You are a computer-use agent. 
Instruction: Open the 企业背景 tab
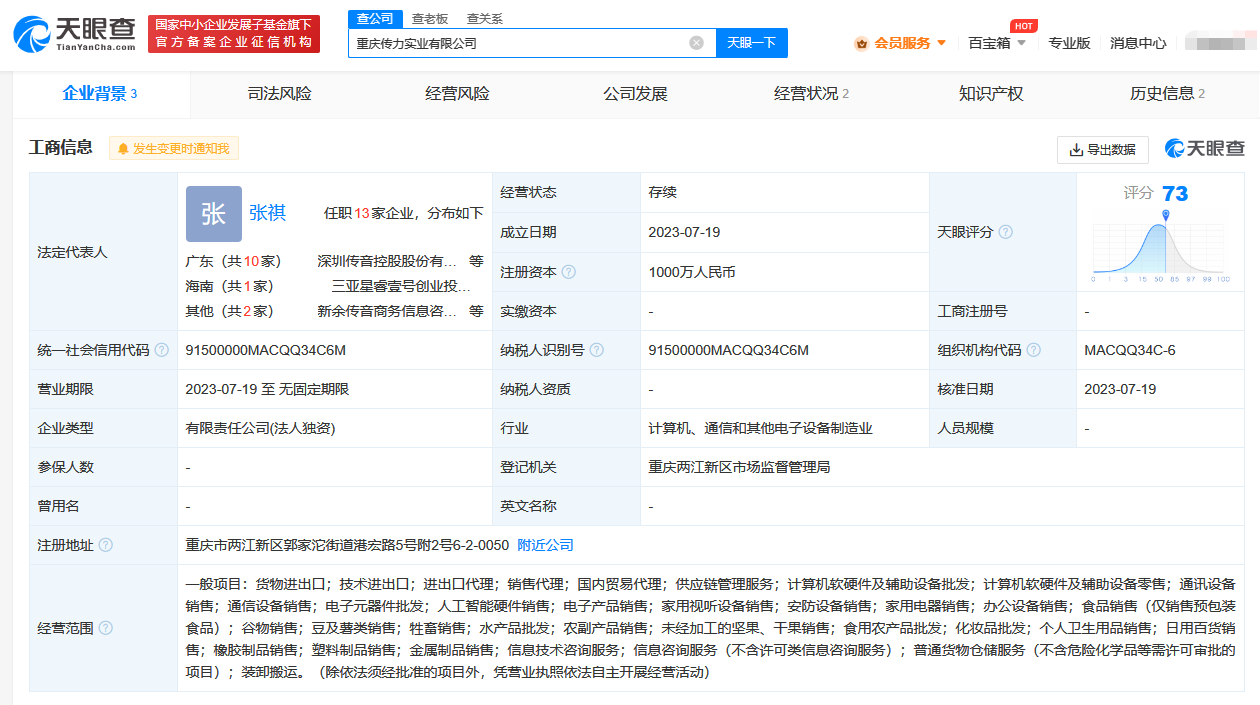tap(100, 94)
